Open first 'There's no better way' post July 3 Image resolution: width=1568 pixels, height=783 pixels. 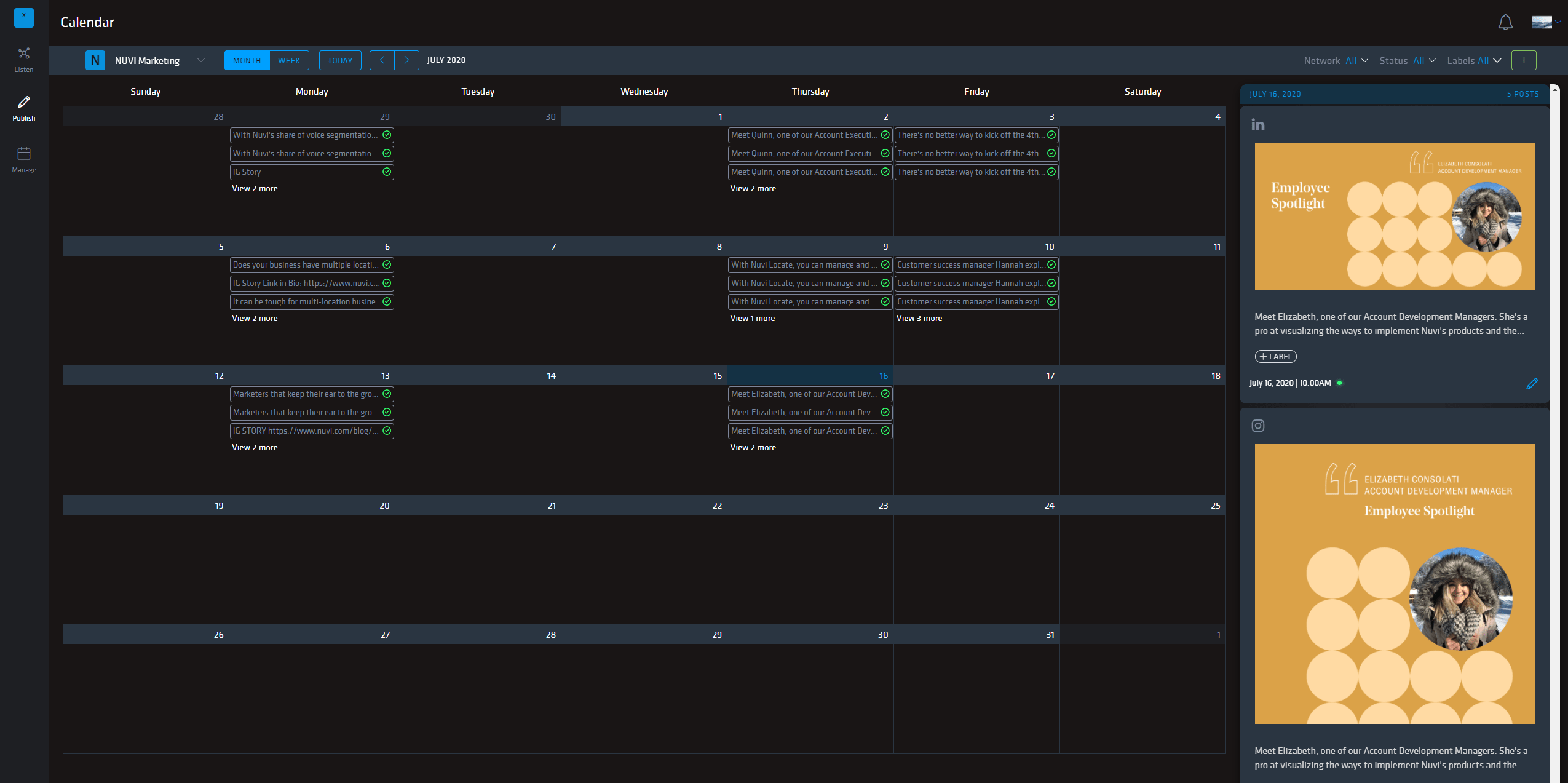(976, 135)
